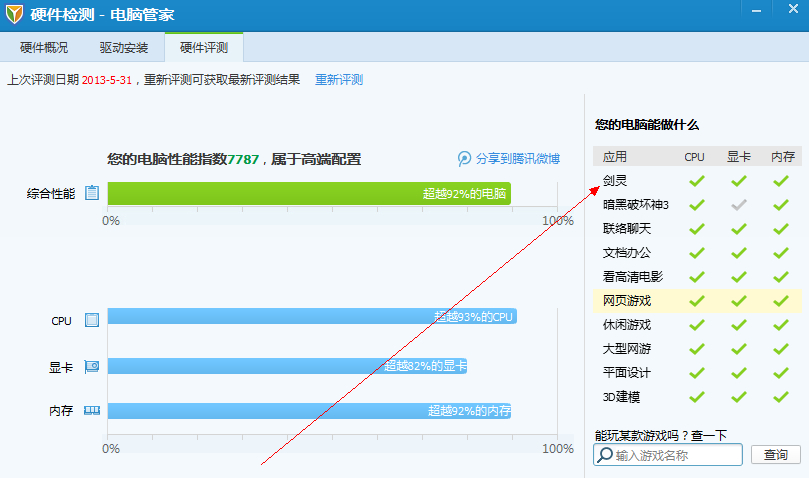The height and width of the screenshot is (478, 809).
Task: Click the 输入游戏名称 search field
Action: pyautogui.click(x=668, y=455)
